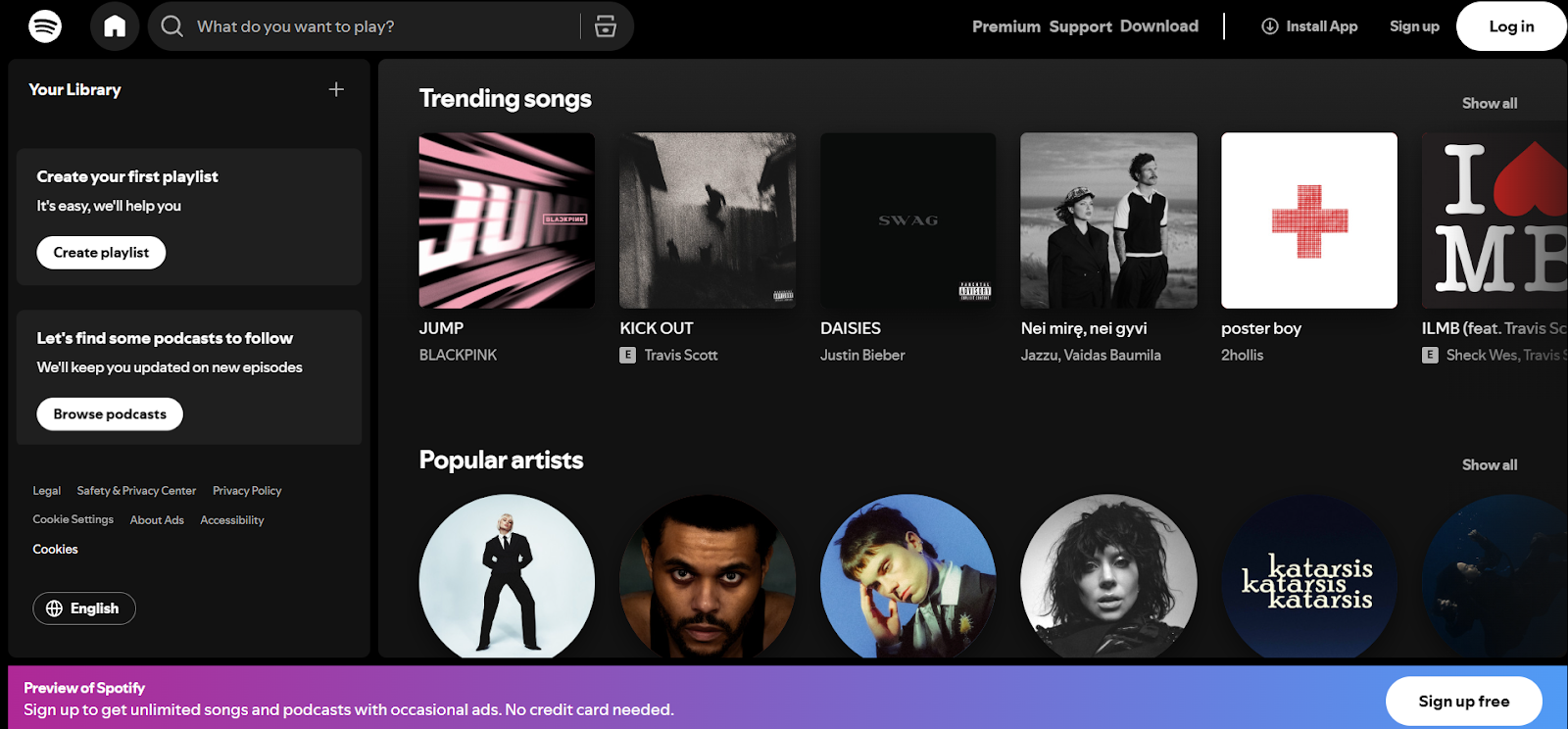Open the blue-background artist portrait
This screenshot has height=729, width=1568.
908,576
